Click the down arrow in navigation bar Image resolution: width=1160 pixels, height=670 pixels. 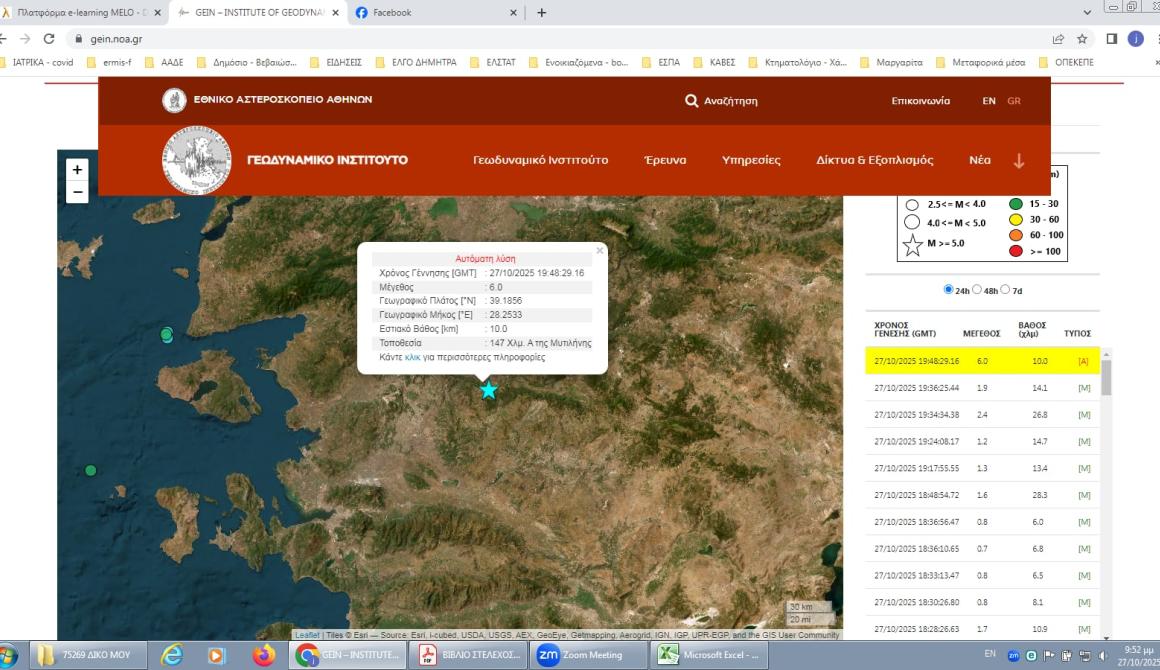(1019, 160)
